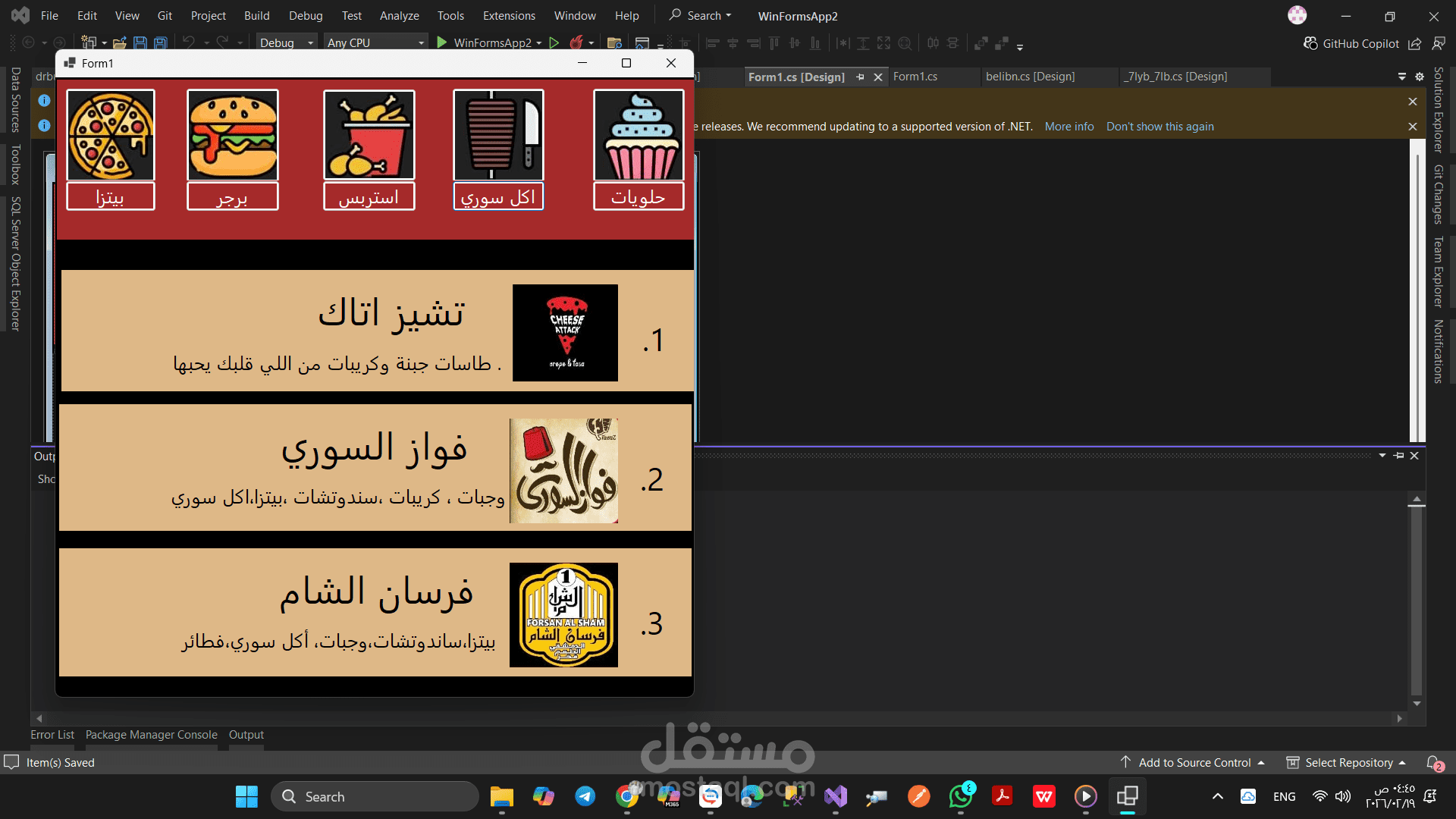Screen dimensions: 1456x819
Task: Toggle pin on the Form1.cs [Design] tab
Action: (860, 77)
